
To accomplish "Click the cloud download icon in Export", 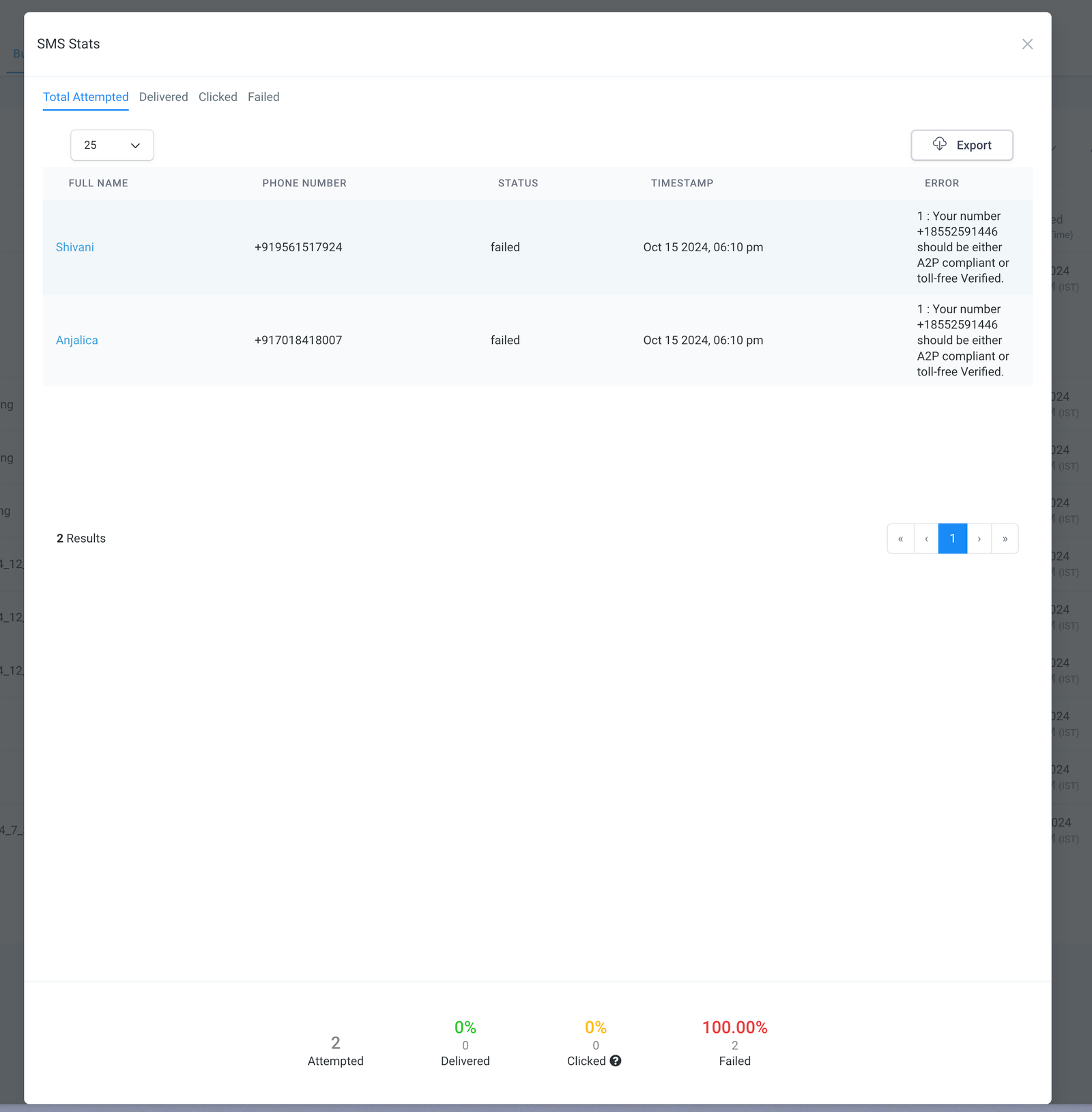I will (x=940, y=144).
